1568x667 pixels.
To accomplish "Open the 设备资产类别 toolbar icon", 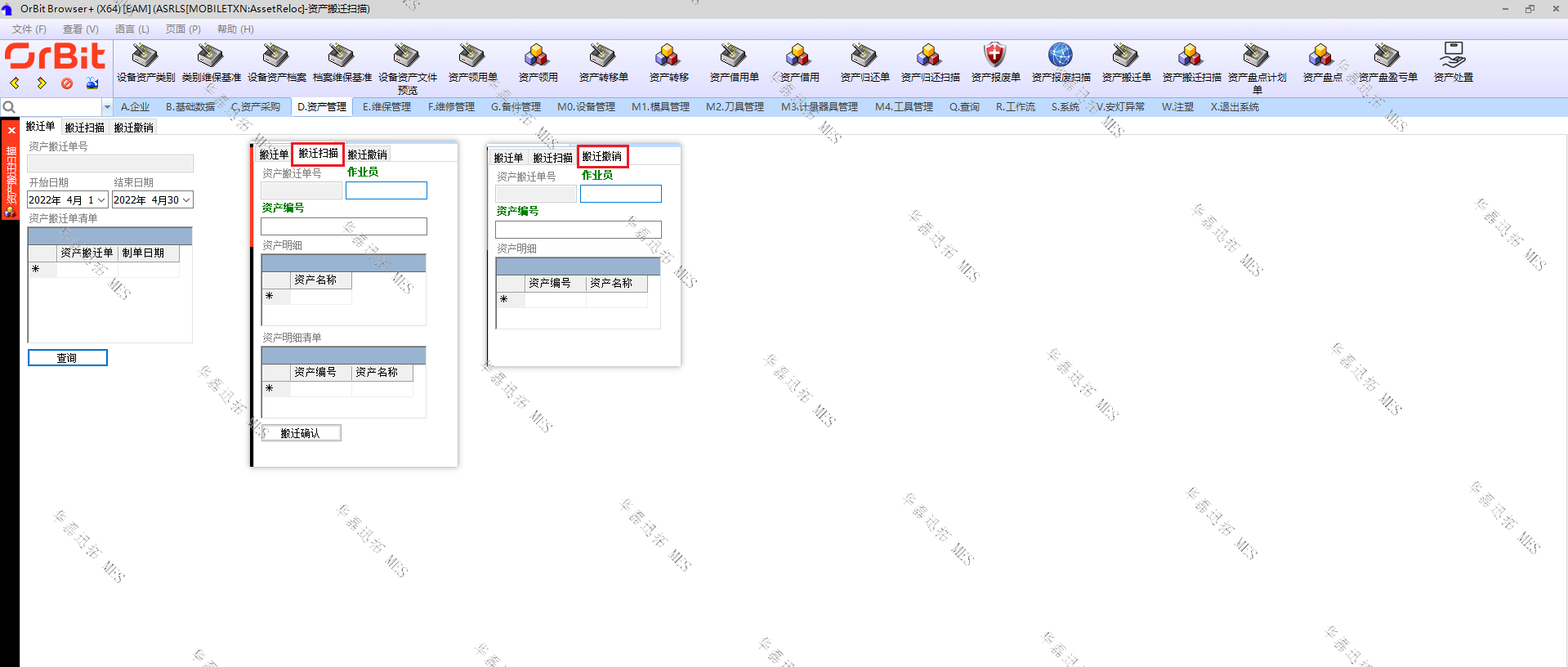I will 145,56.
